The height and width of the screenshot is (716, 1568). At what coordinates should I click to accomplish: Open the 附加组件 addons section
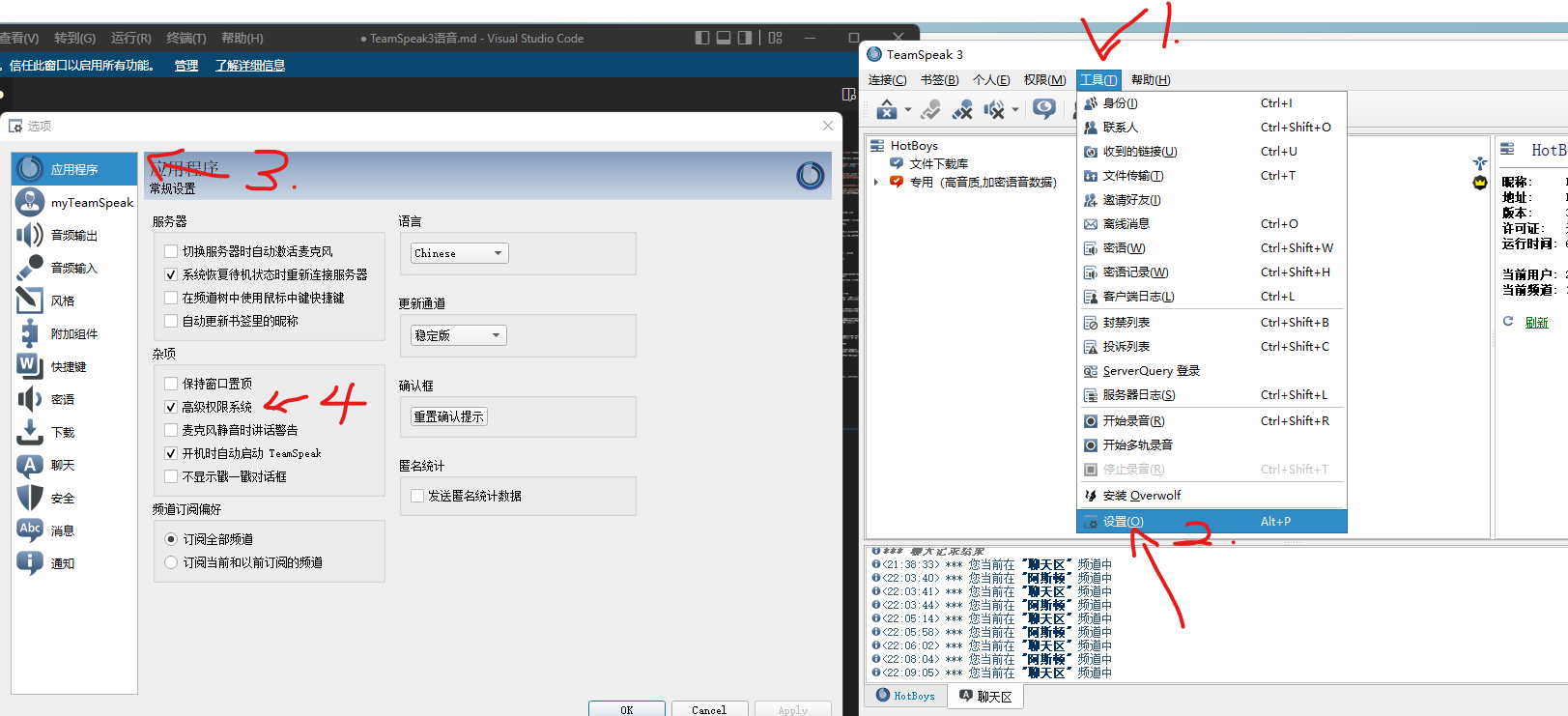tap(73, 334)
